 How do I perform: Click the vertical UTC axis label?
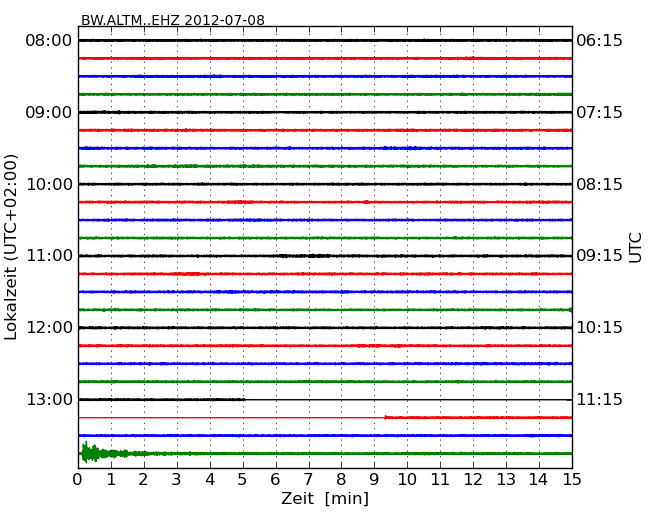635,248
